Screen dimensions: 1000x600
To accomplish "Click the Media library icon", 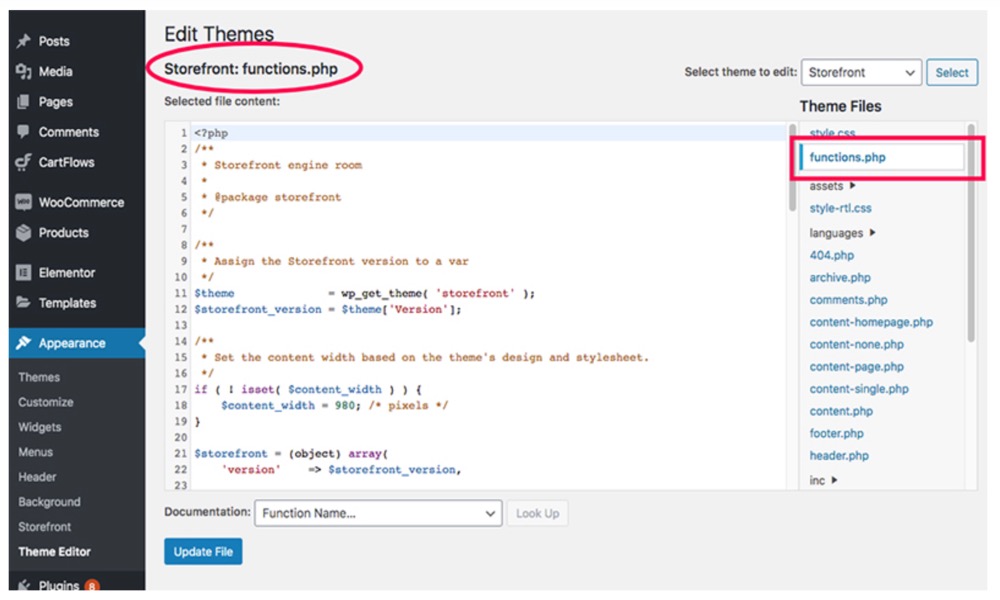I will 24,71.
